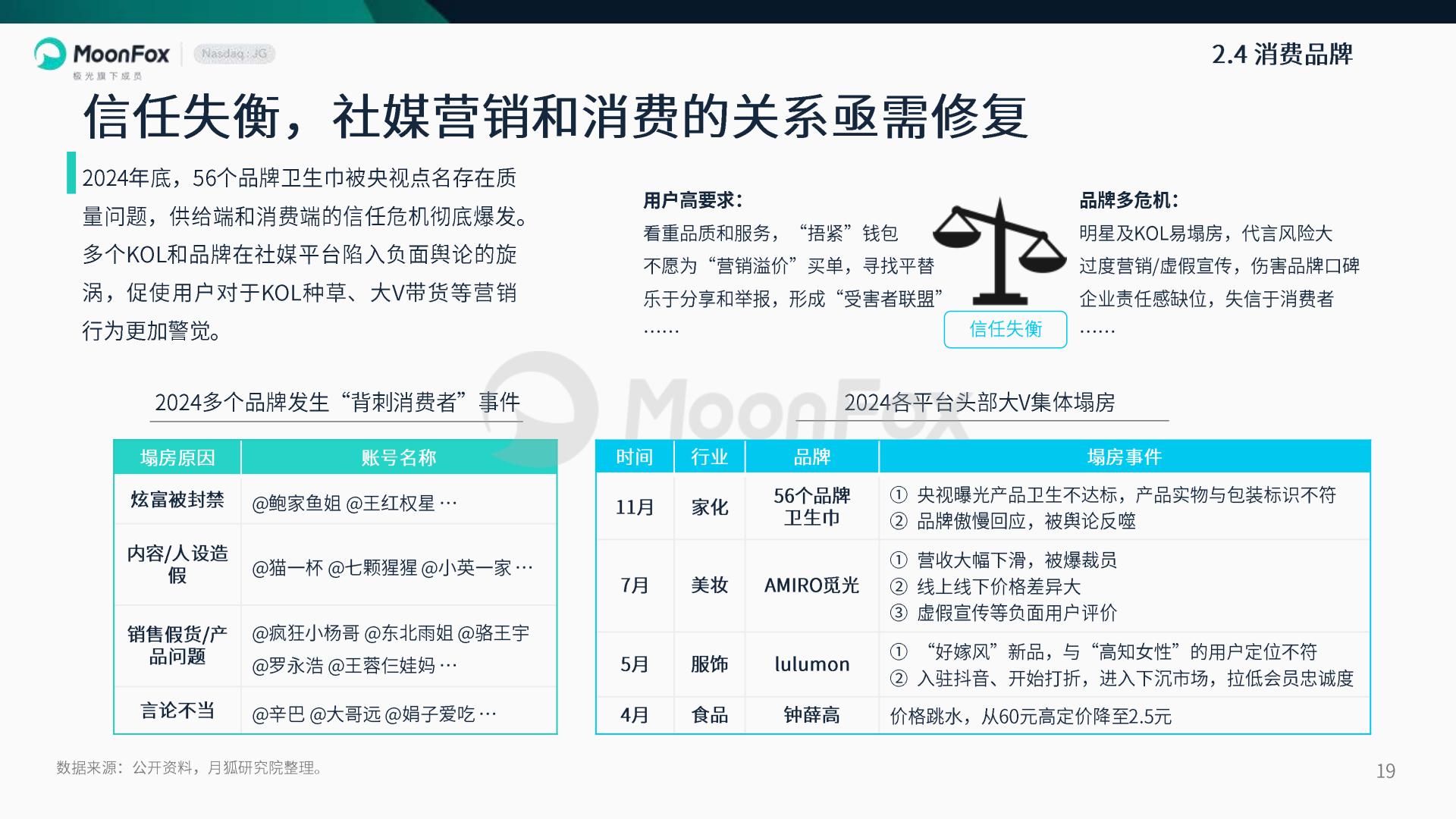Click the 炫富被封禁 table cell
The width and height of the screenshot is (1456, 819).
(177, 500)
